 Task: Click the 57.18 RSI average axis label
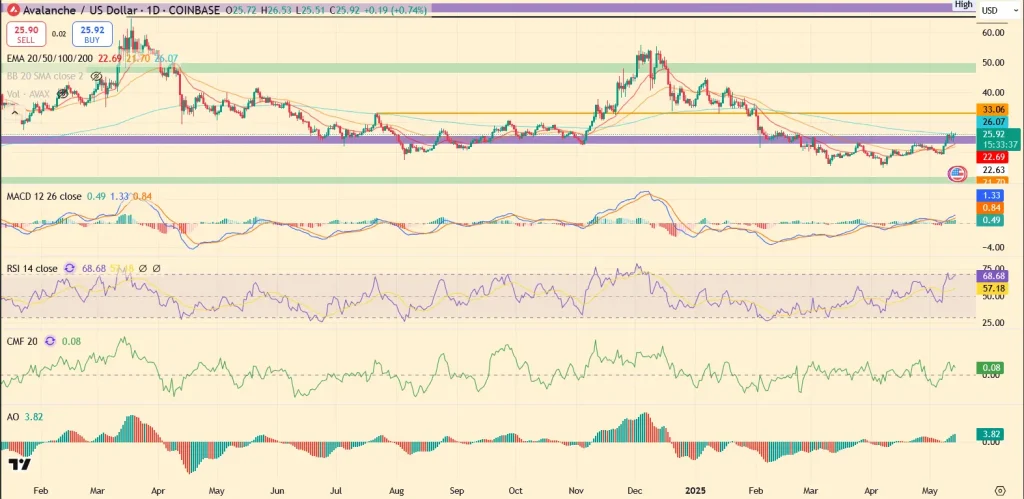tap(991, 288)
